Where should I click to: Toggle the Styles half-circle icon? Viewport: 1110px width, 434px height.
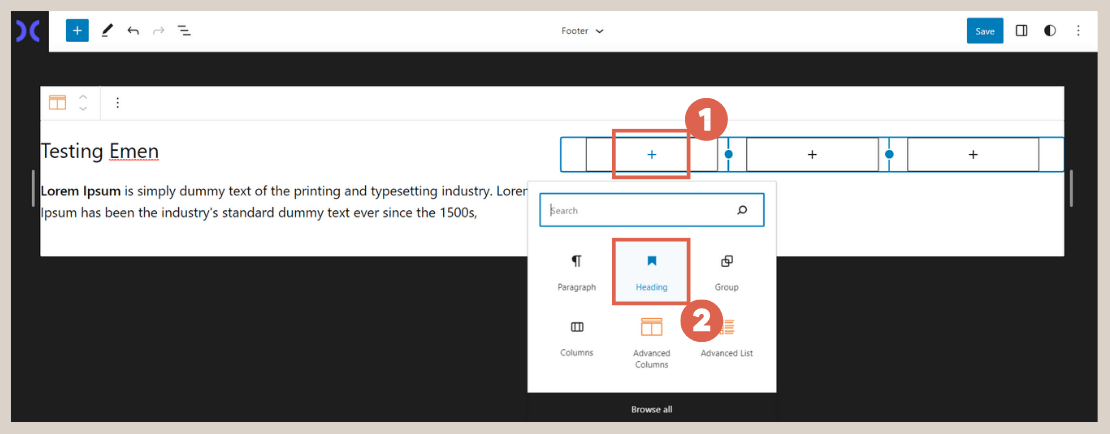pos(1049,31)
